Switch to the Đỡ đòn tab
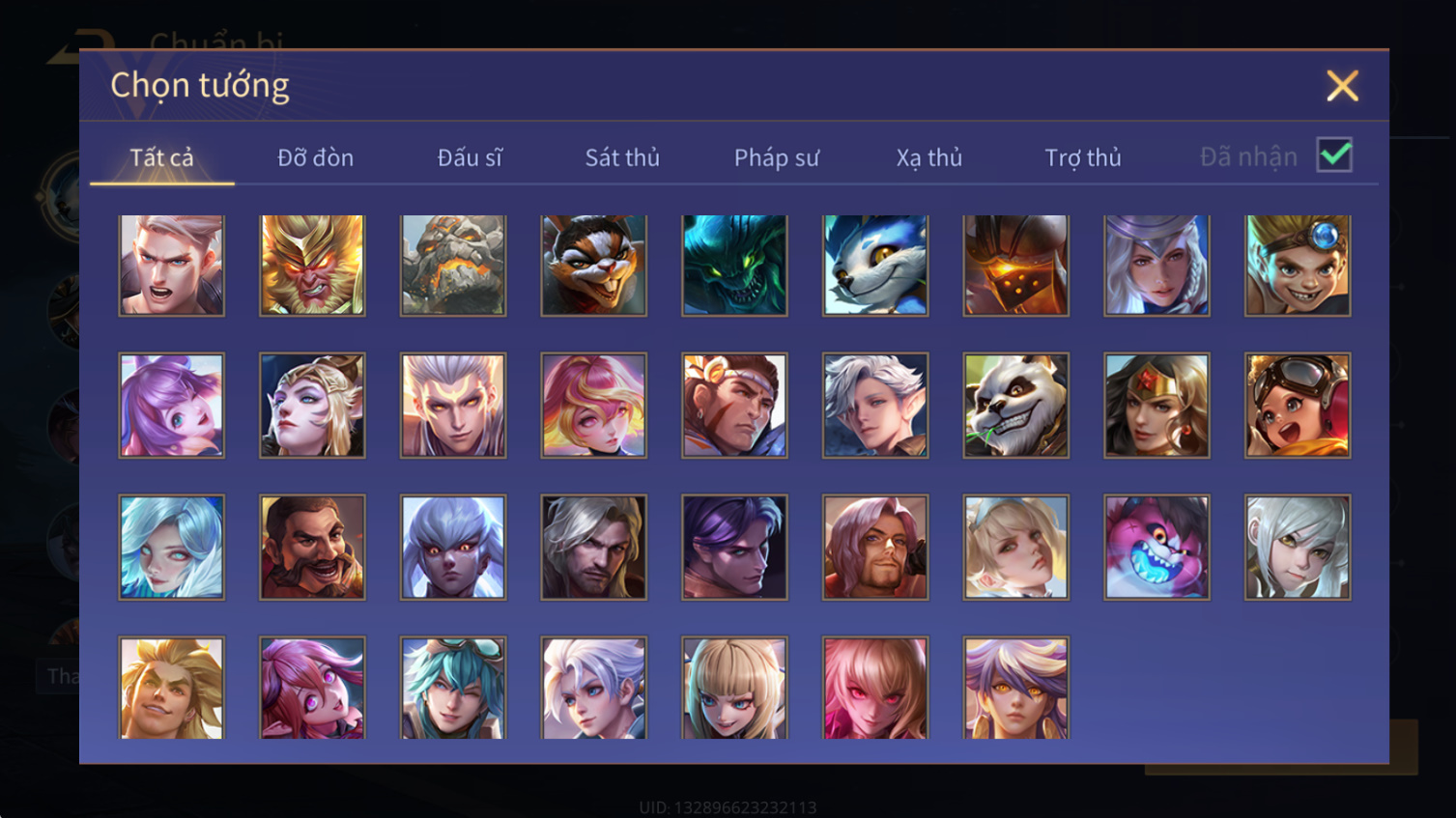The height and width of the screenshot is (818, 1456). 315,157
